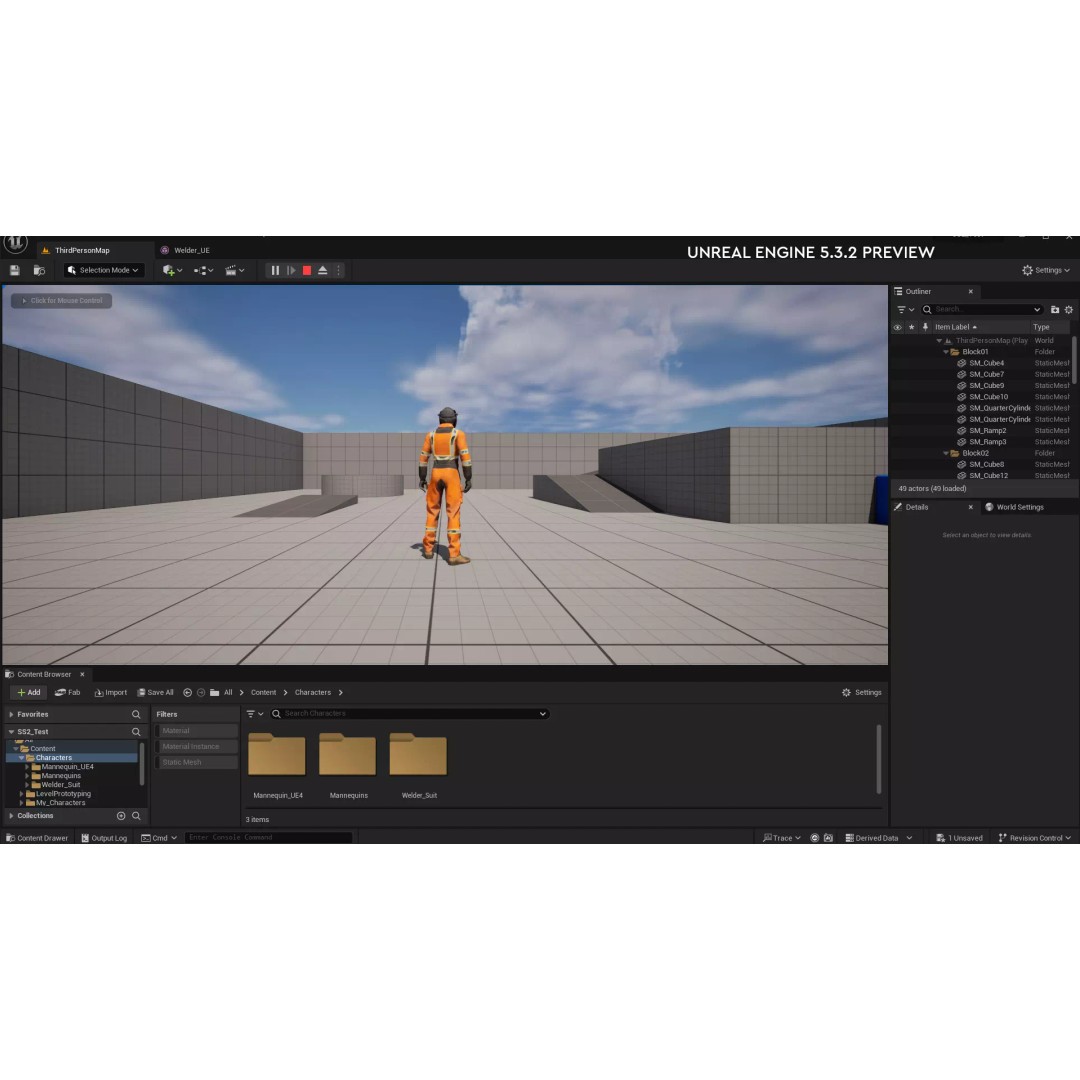Open the Outliner filter options dropdown
The image size is (1080, 1080).
[905, 310]
